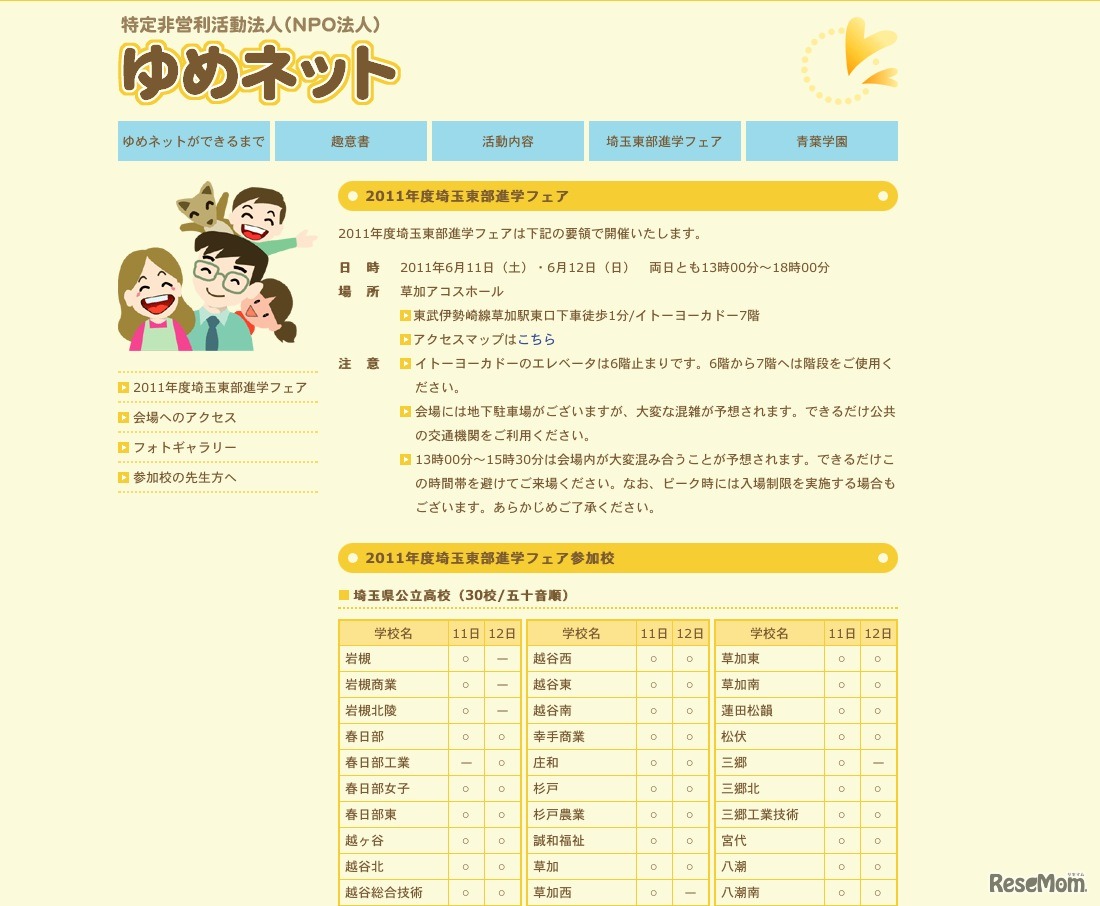Open the 青葉学園 section
Screen dimensions: 1100x906
[x=822, y=140]
